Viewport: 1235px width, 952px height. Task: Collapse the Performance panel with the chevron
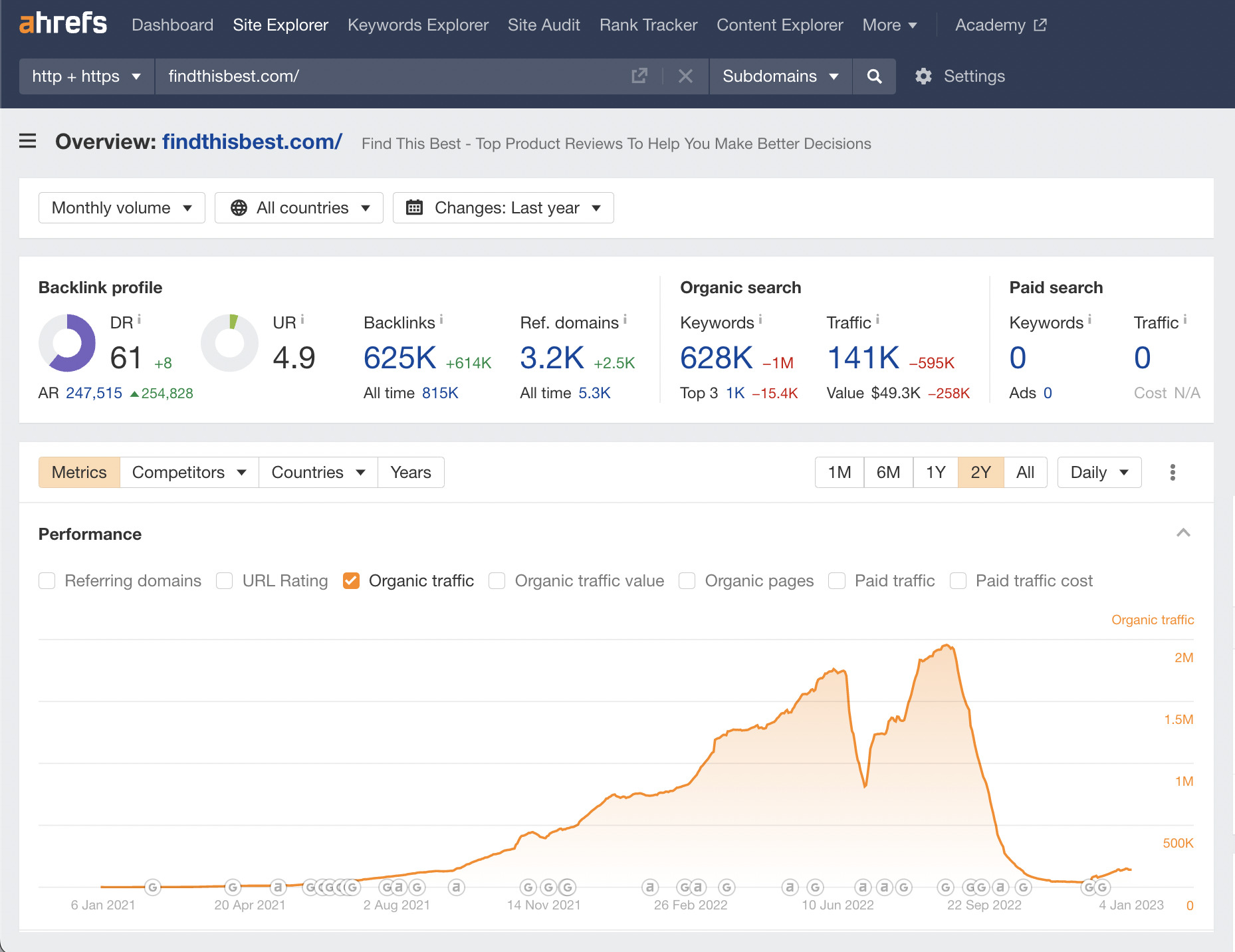(1182, 533)
